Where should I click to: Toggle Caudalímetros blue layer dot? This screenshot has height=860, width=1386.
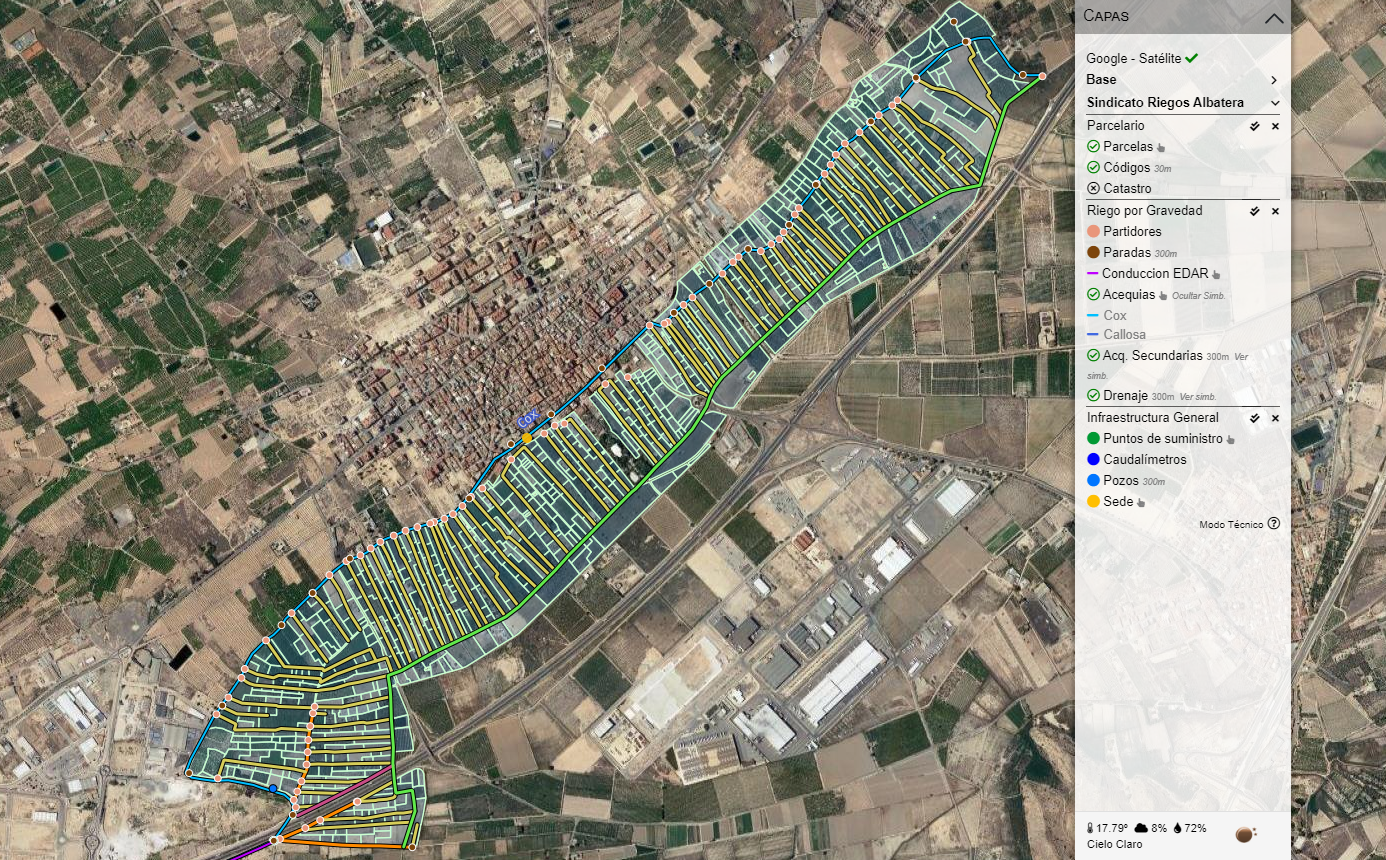point(1093,460)
